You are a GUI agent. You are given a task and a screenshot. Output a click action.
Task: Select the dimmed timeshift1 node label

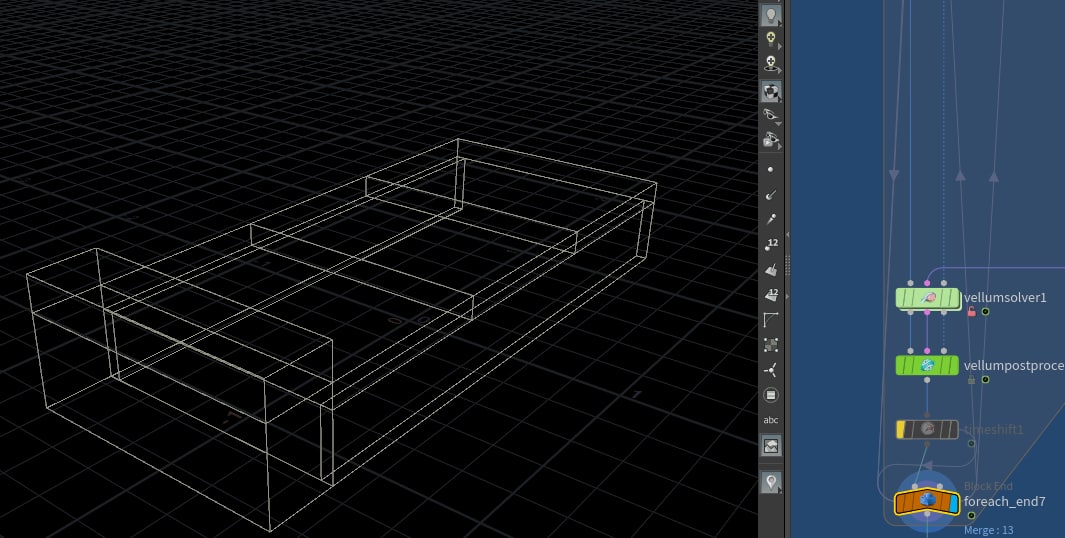coord(993,430)
